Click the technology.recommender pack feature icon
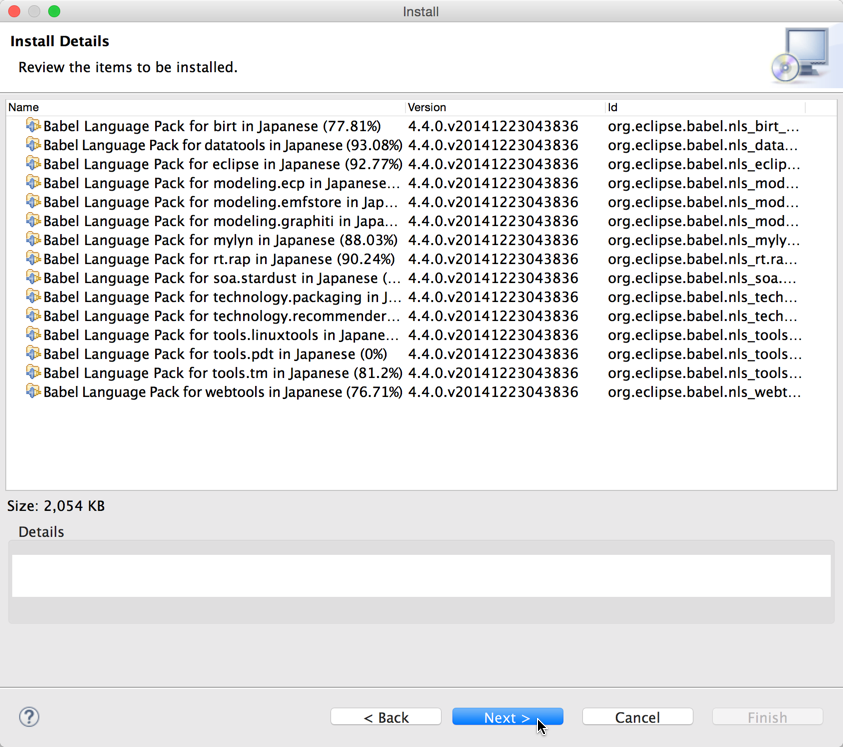Viewport: 843px width, 747px height. (x=33, y=316)
